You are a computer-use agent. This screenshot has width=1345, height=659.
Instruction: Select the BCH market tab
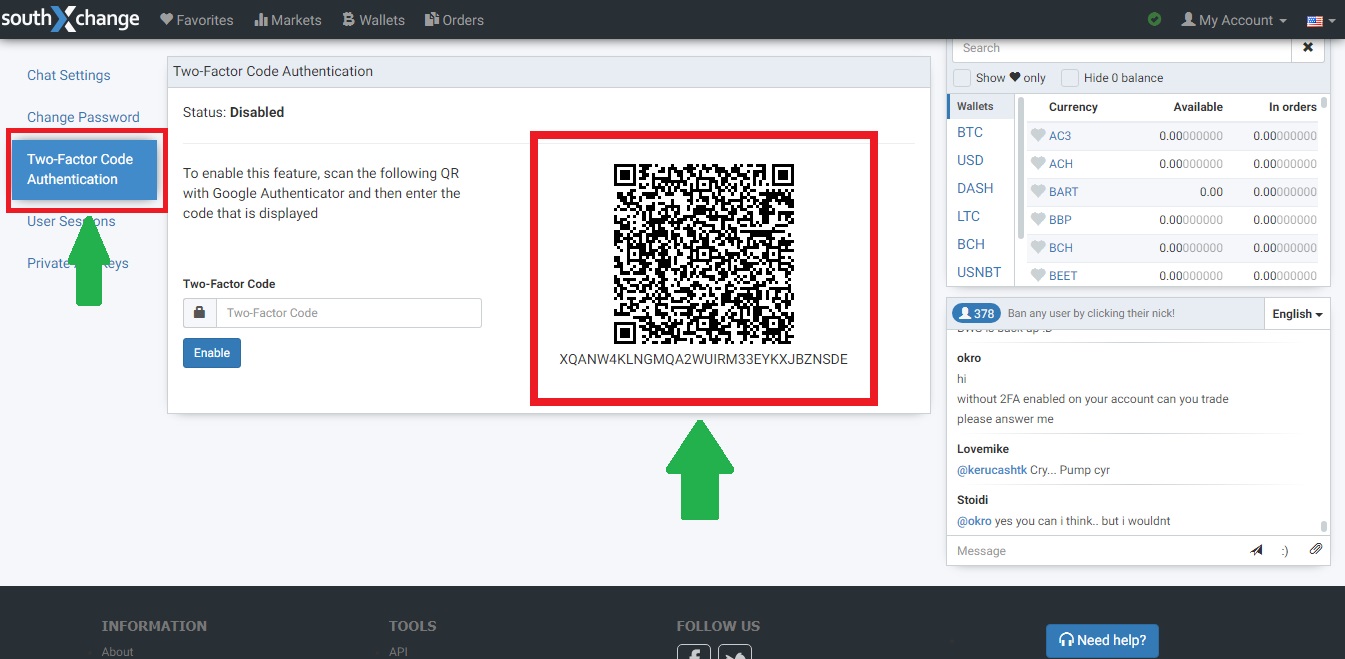pos(971,244)
